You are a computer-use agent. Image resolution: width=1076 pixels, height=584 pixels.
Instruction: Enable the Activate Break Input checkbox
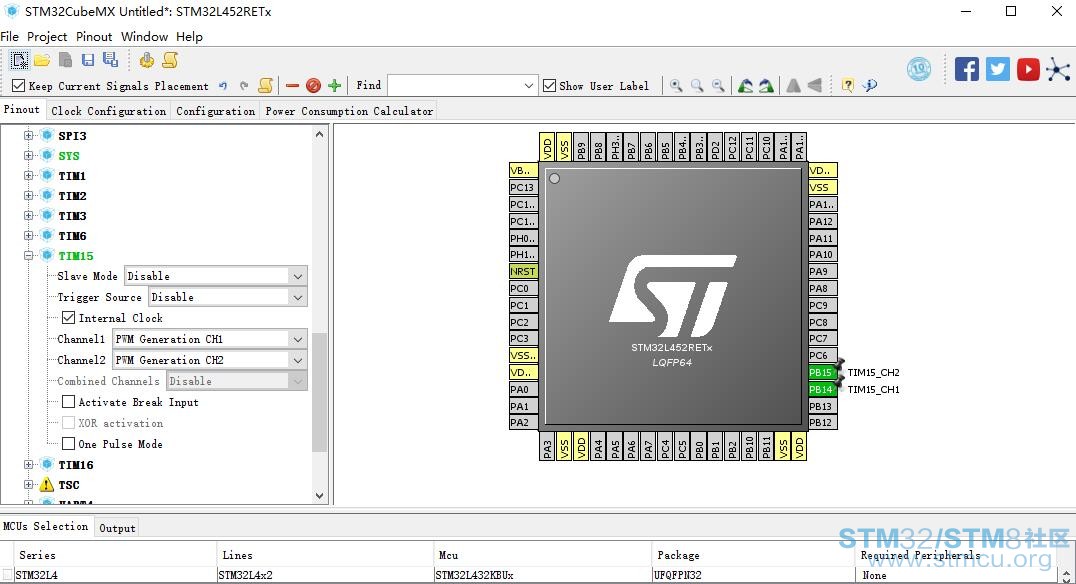point(69,402)
